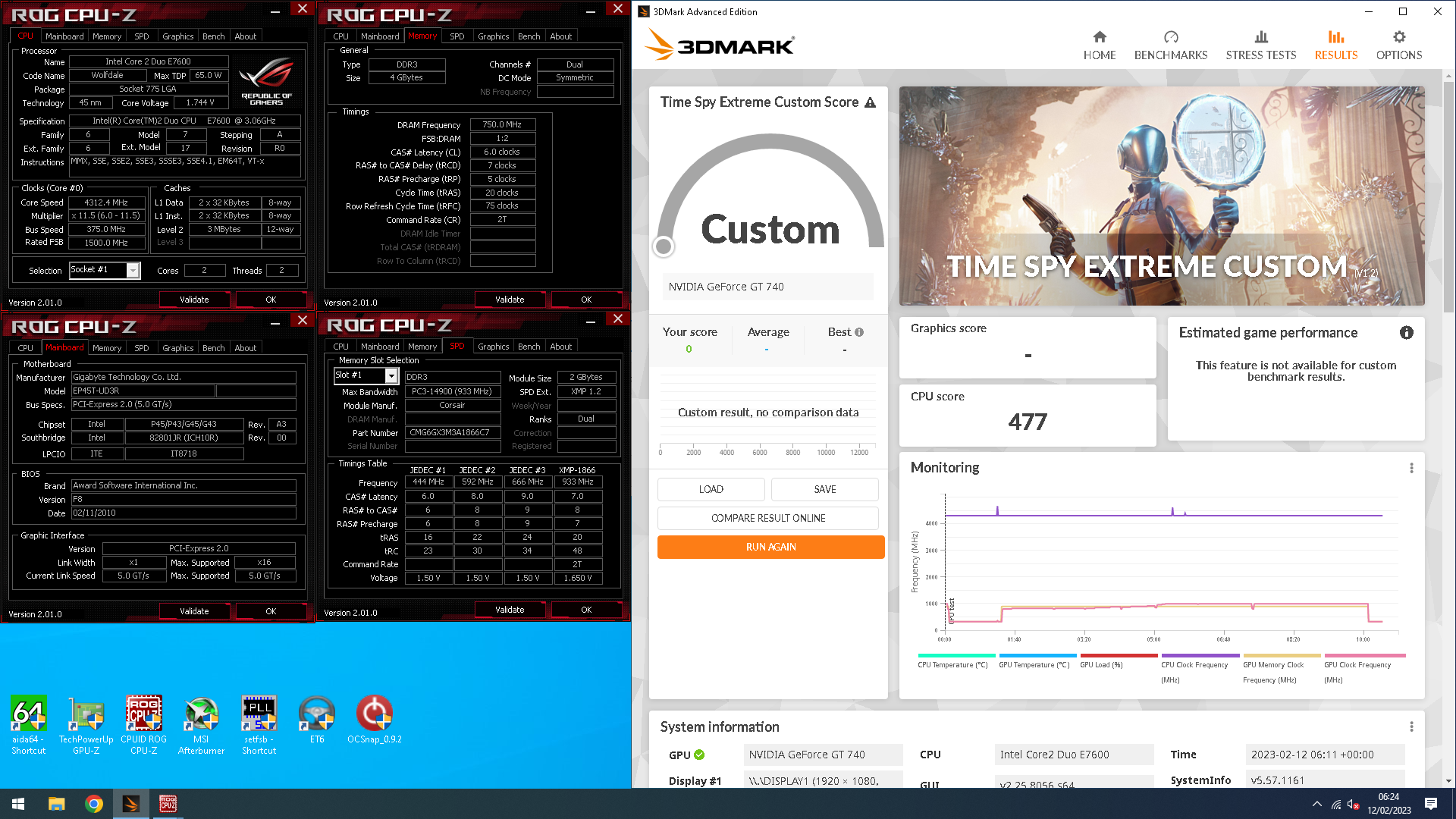Viewport: 1456px width, 819px height.
Task: Click the ROG CPU-Z taskbar icon
Action: 168,804
